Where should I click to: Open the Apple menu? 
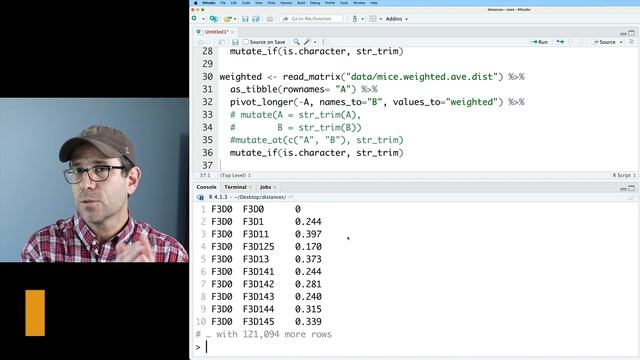[195, 3]
